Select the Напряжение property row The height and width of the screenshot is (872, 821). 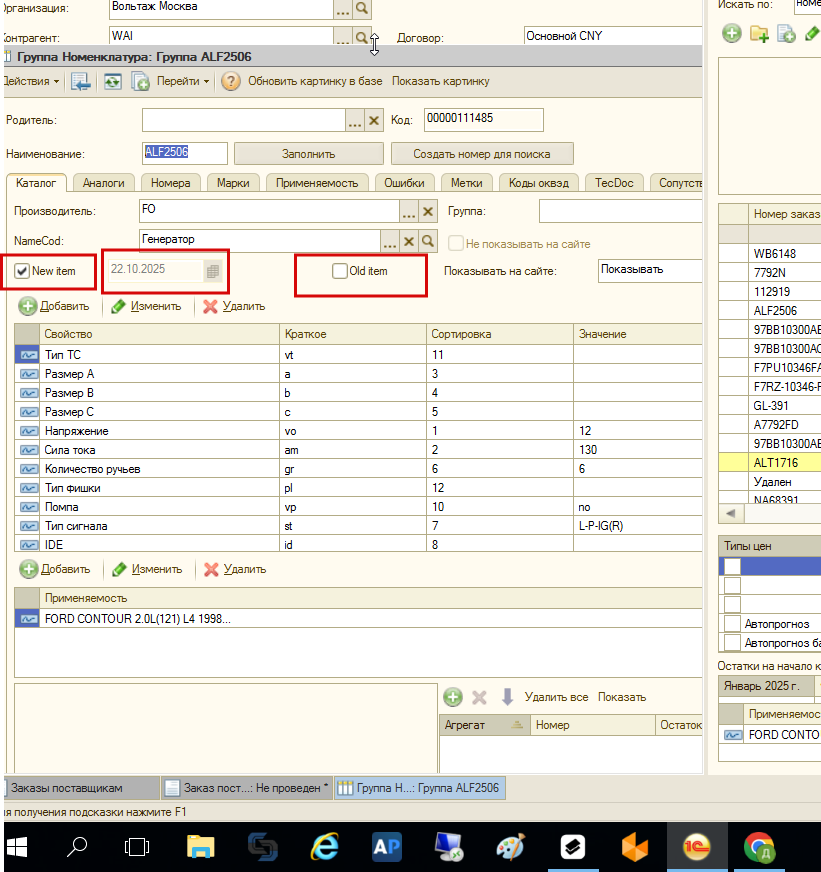[x=358, y=431]
